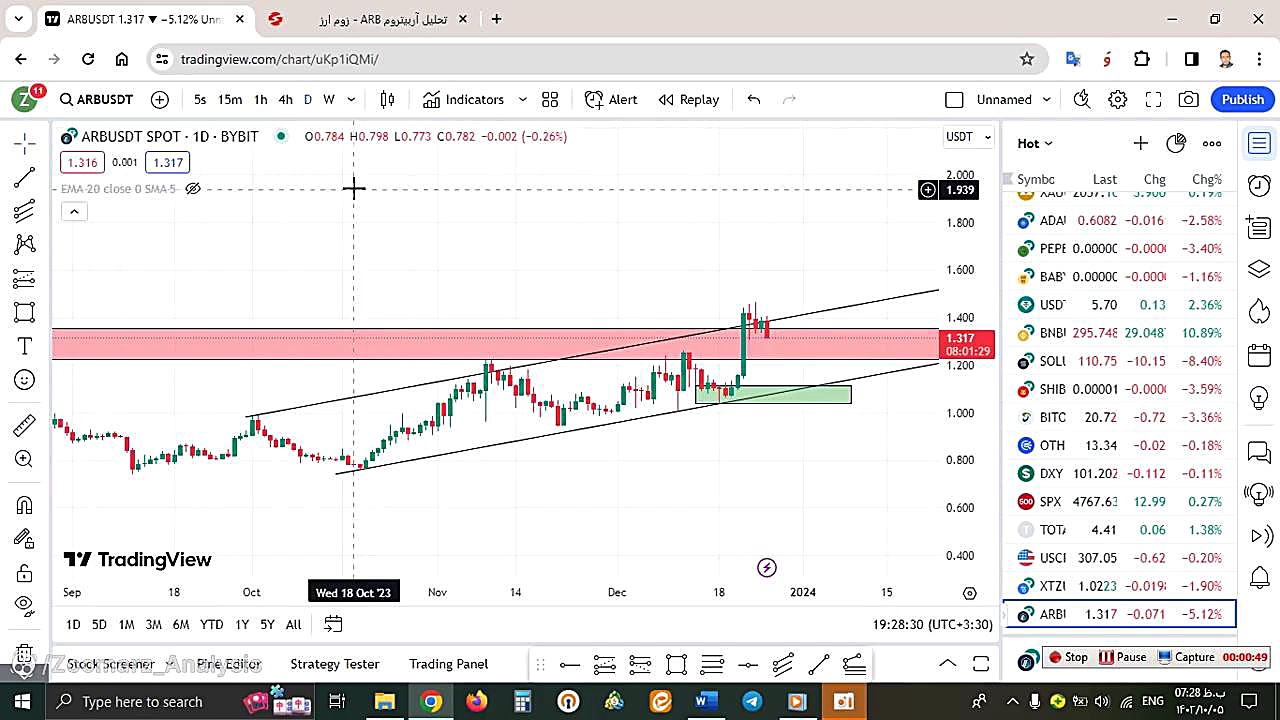Open the Alerts panel clock icon
Viewport: 1280px width, 720px height.
click(1259, 185)
